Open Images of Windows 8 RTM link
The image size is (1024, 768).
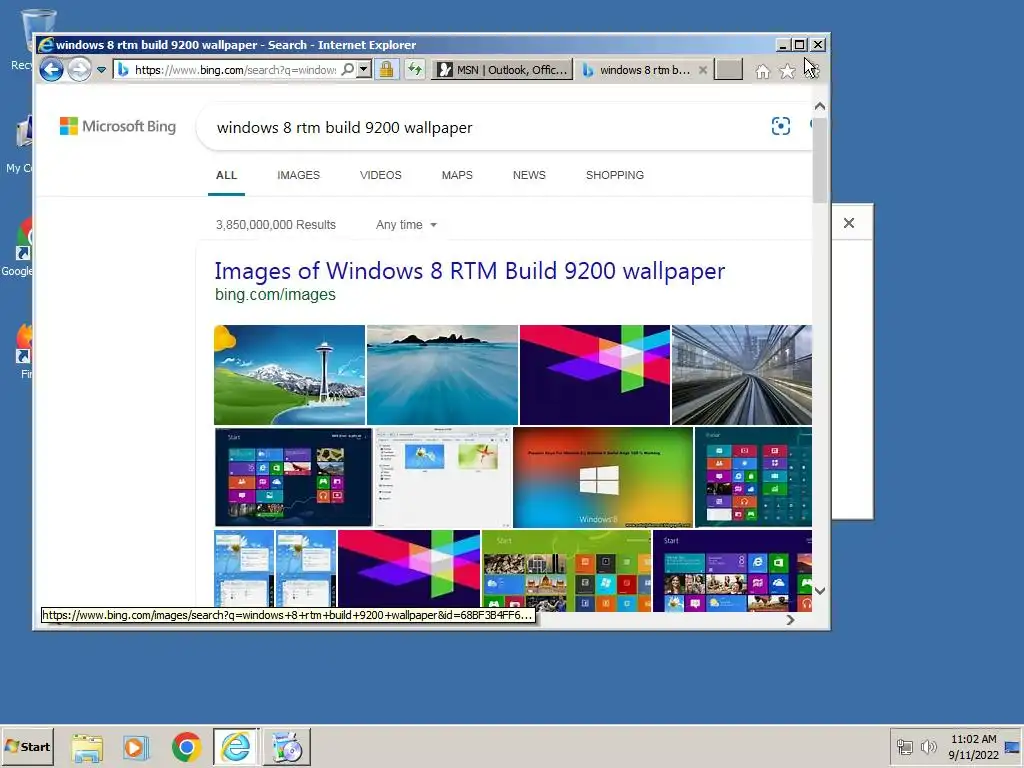pyautogui.click(x=470, y=270)
